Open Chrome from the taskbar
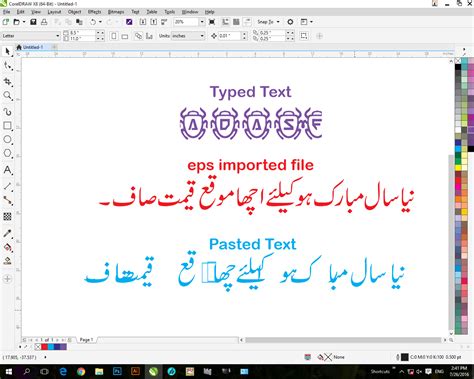Screen dimensions: 474x379 tap(81, 371)
